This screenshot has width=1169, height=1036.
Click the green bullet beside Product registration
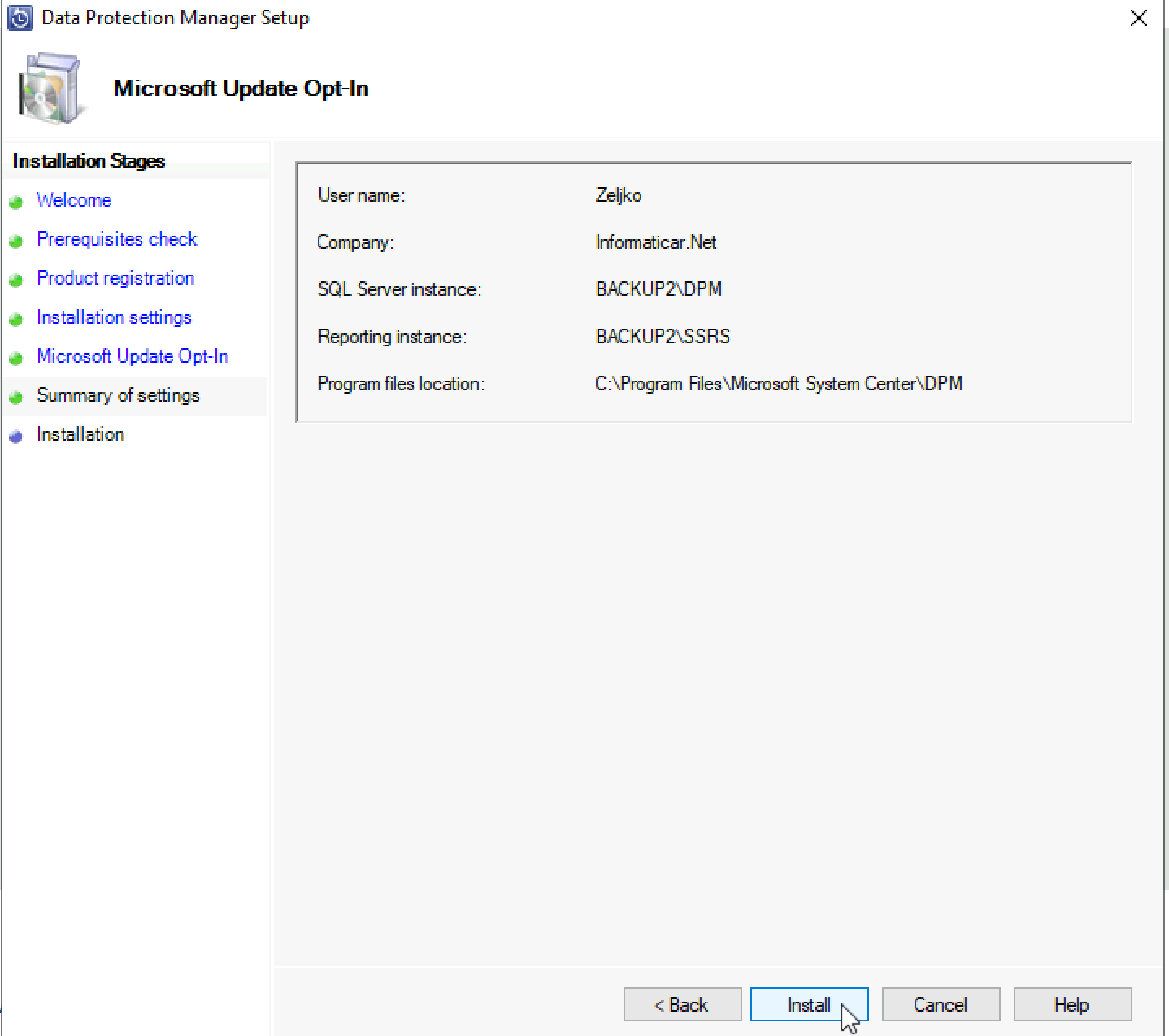tap(15, 280)
